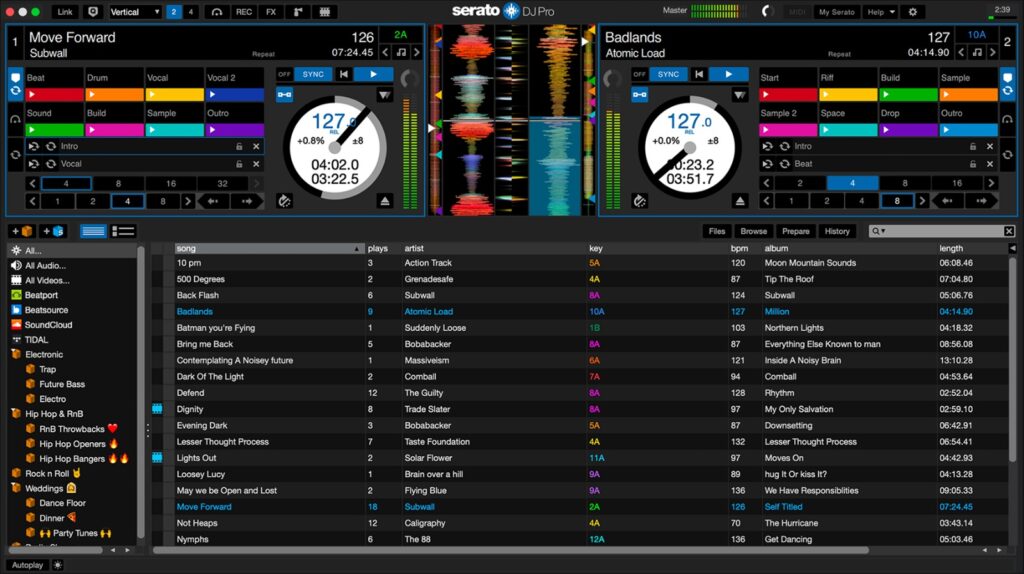
Task: Open deck 2 tempo tap icon
Action: [x=639, y=201]
